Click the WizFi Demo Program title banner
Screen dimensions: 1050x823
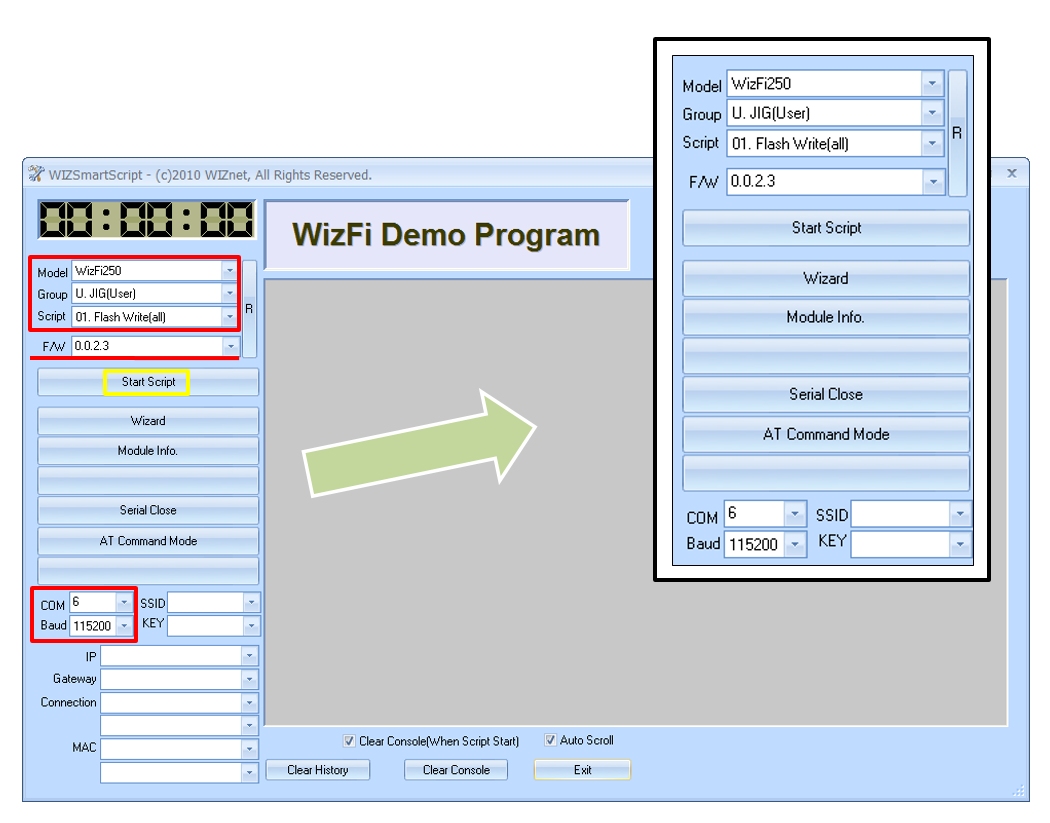447,235
